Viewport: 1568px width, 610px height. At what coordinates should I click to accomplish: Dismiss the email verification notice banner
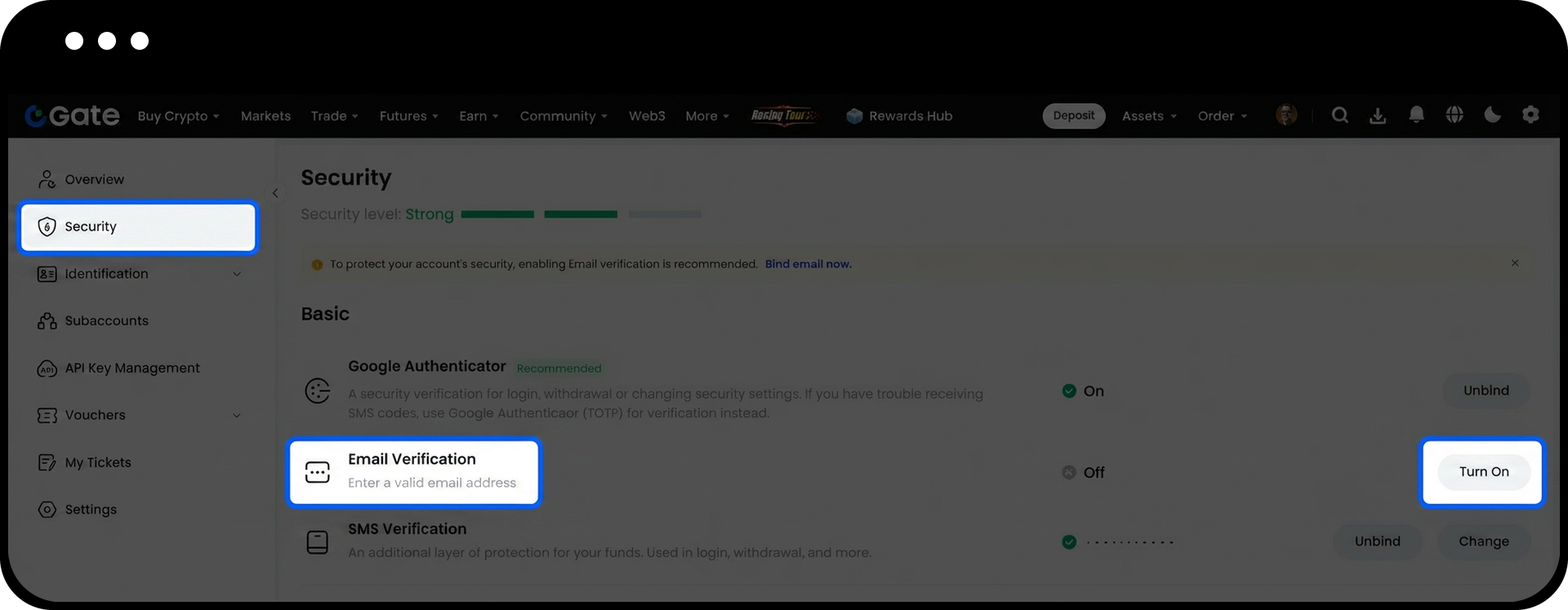(x=1514, y=263)
